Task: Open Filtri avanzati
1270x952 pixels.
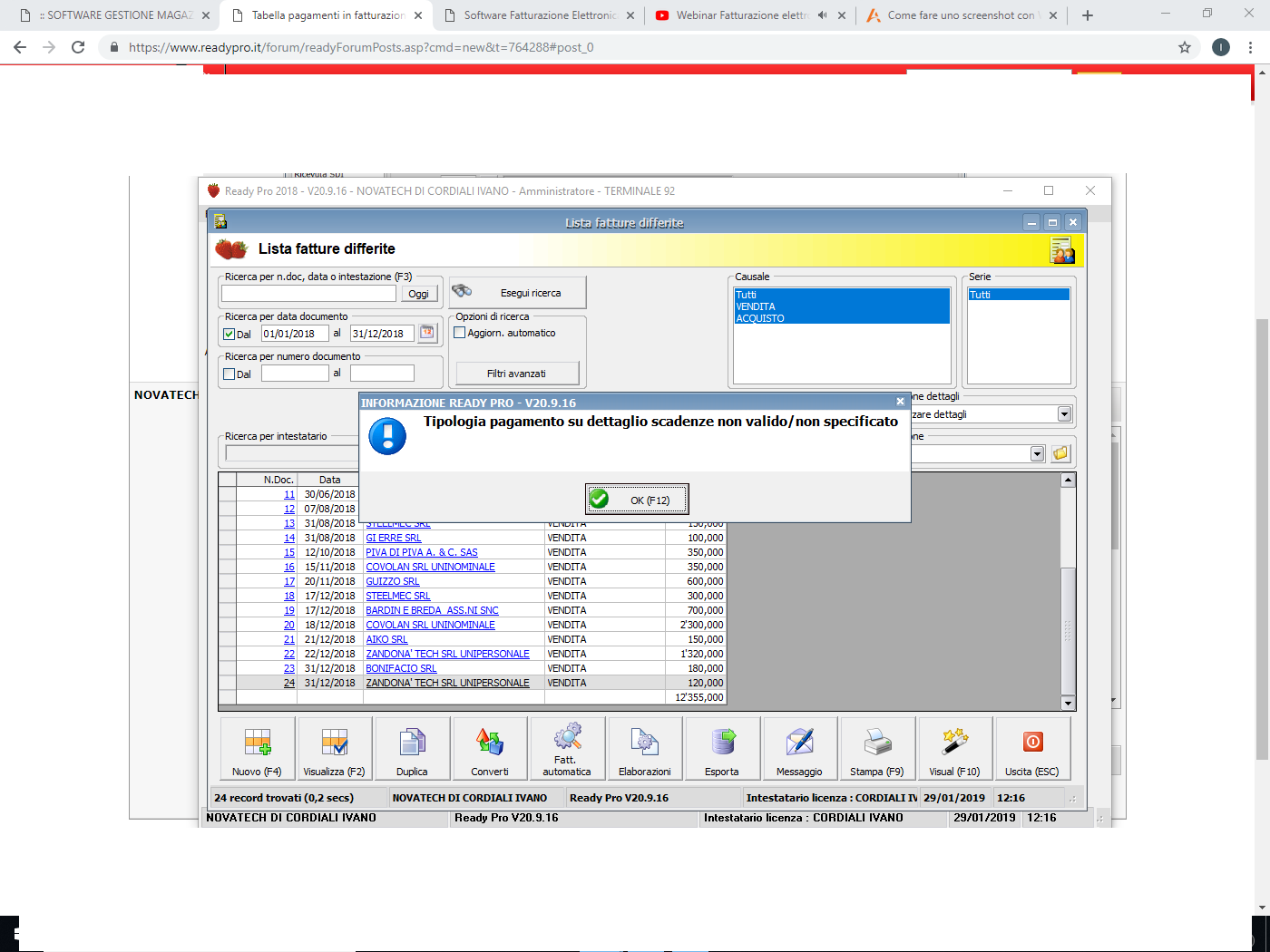Action: (x=517, y=374)
